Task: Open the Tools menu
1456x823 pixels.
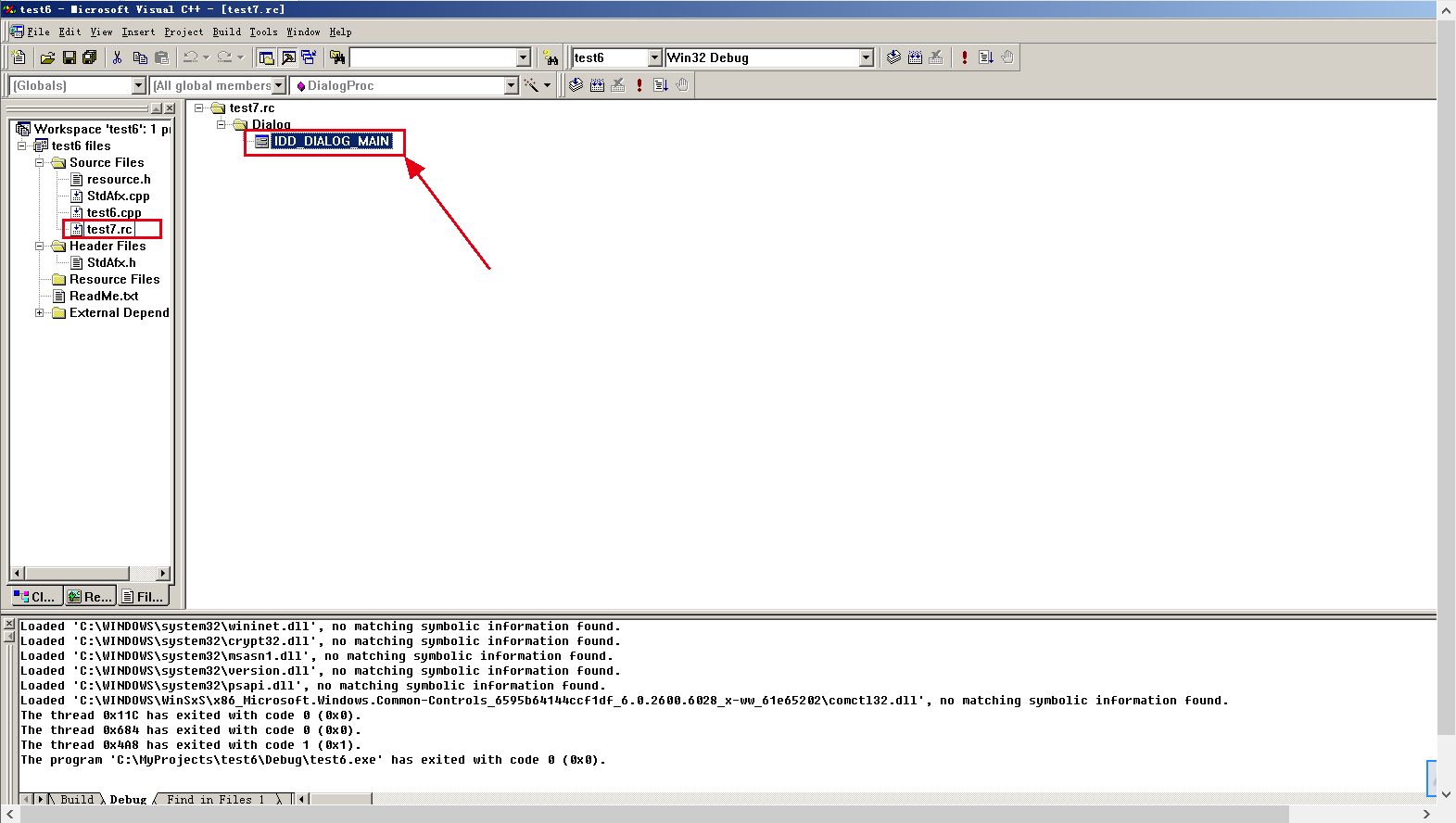Action: click(x=263, y=32)
